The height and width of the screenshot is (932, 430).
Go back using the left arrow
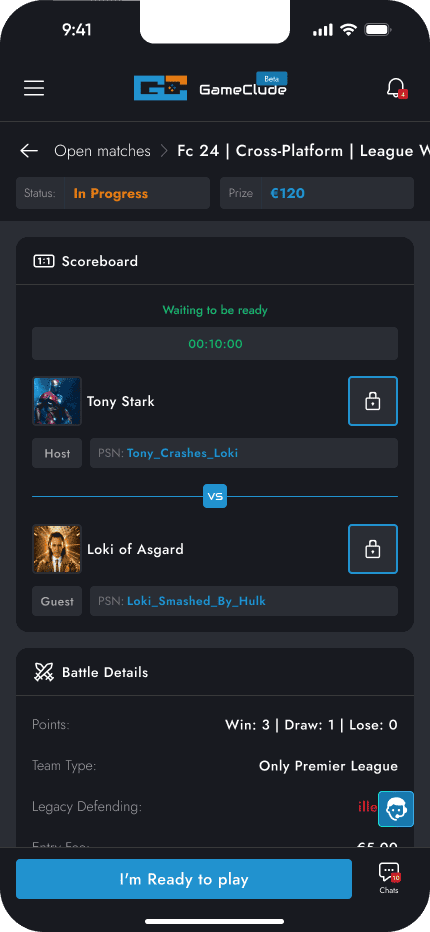[x=29, y=151]
